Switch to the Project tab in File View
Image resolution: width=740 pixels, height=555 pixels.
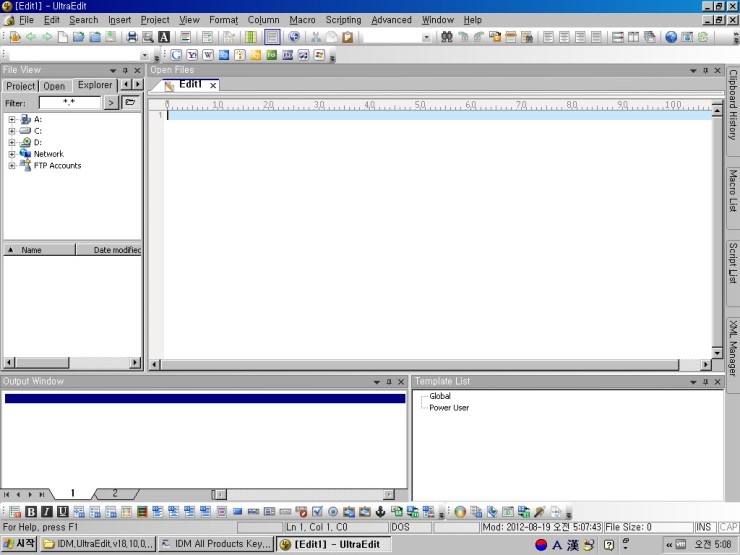[x=20, y=86]
